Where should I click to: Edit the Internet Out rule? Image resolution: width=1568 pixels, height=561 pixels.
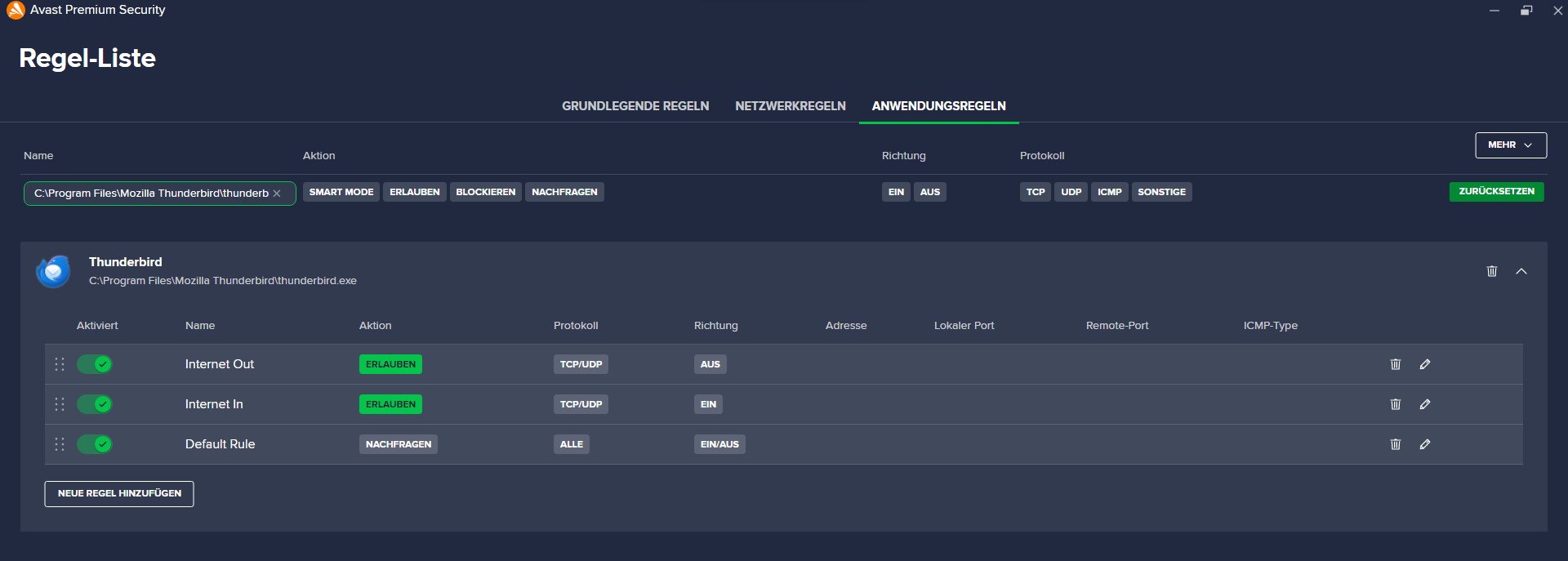coord(1425,364)
